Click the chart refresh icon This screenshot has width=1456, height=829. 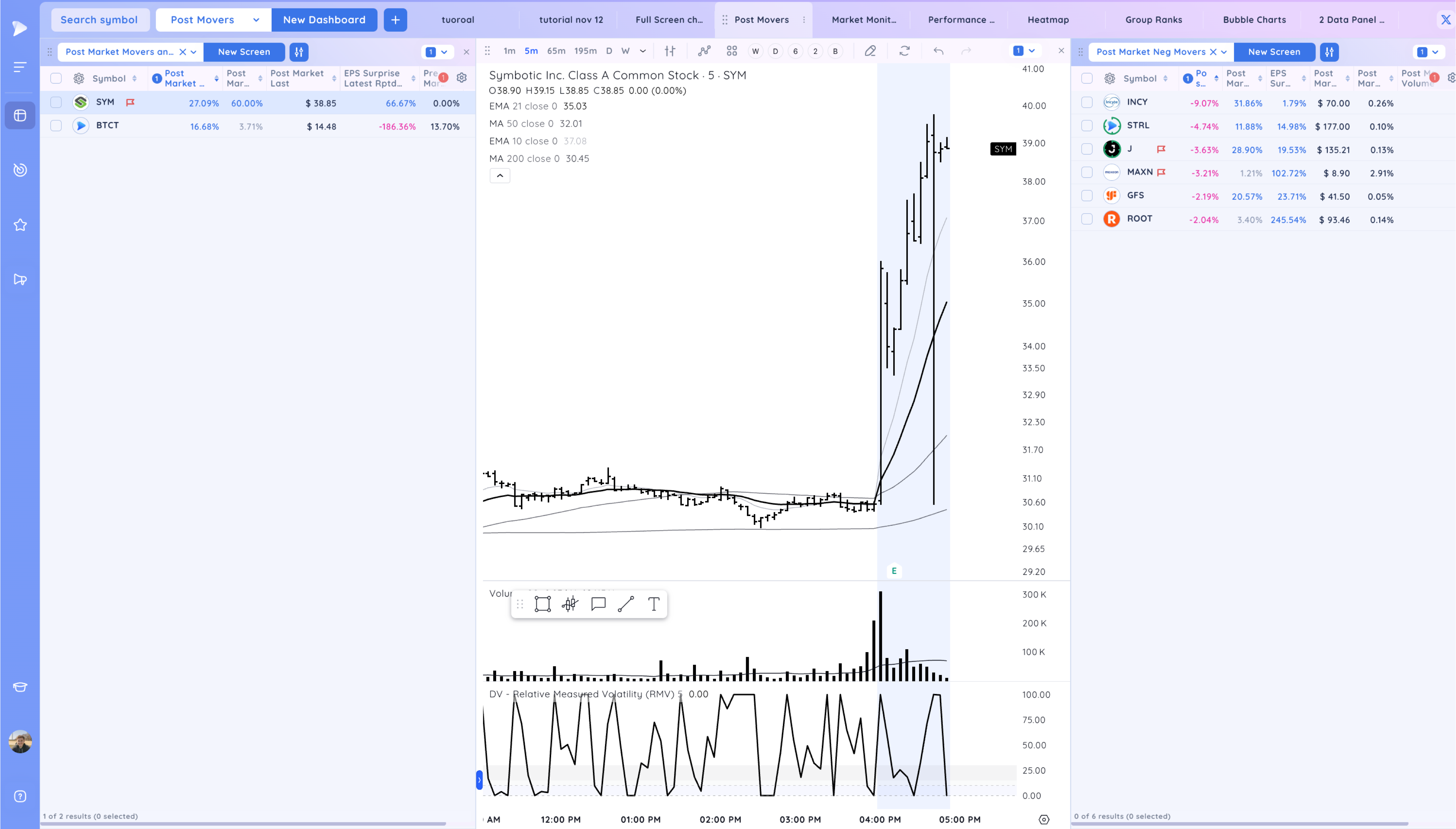(x=904, y=51)
